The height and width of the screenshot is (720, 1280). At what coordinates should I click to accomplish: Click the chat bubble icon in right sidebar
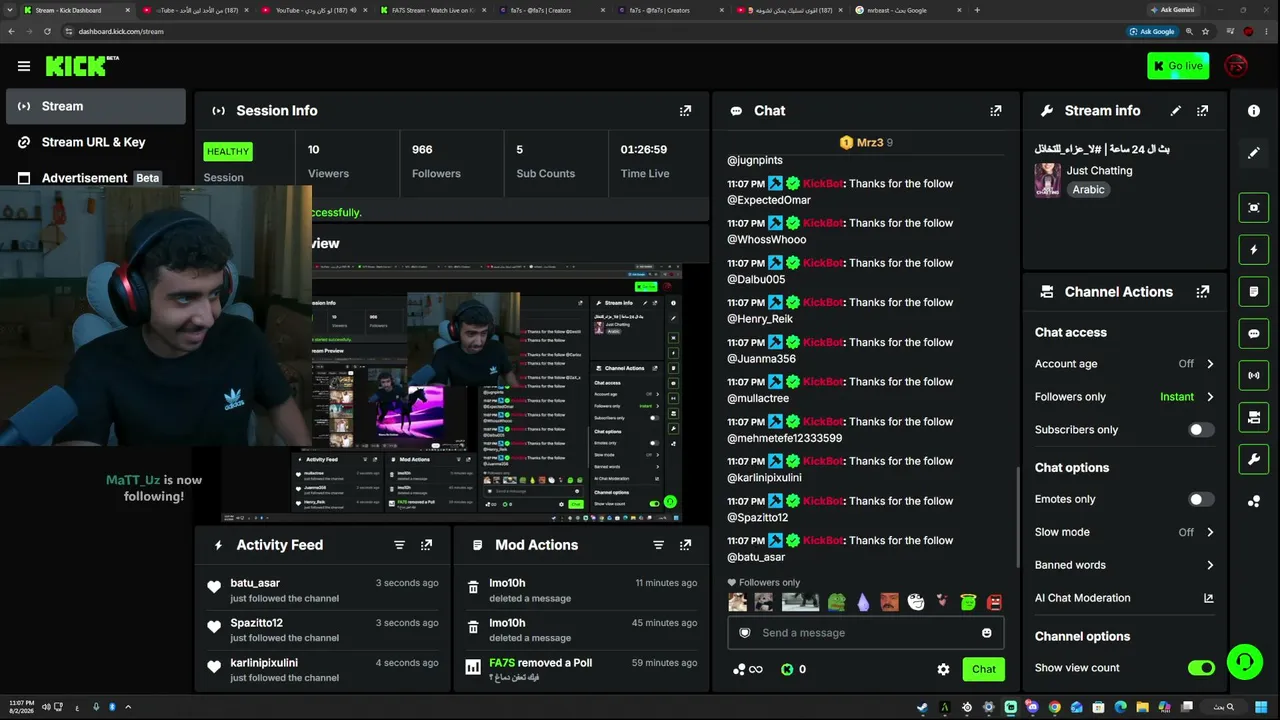[x=1254, y=333]
